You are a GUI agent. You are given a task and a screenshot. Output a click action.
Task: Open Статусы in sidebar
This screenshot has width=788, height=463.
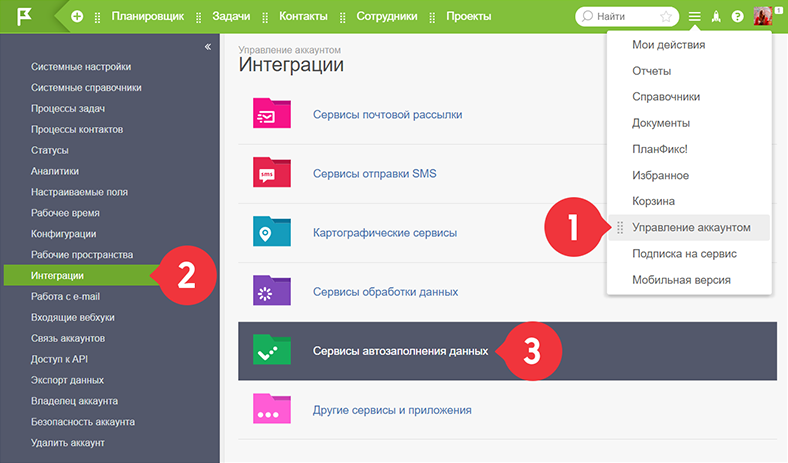tap(49, 150)
